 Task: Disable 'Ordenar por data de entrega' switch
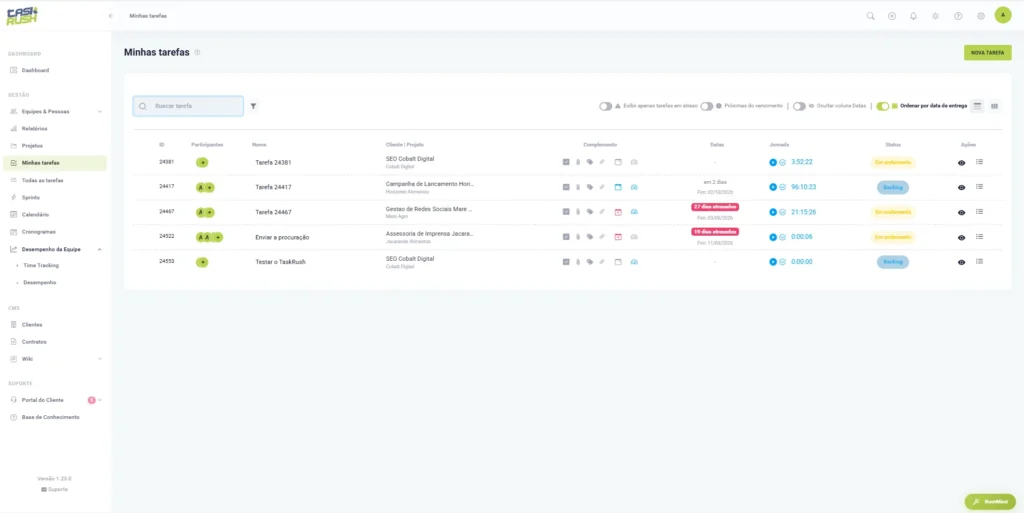[883, 106]
